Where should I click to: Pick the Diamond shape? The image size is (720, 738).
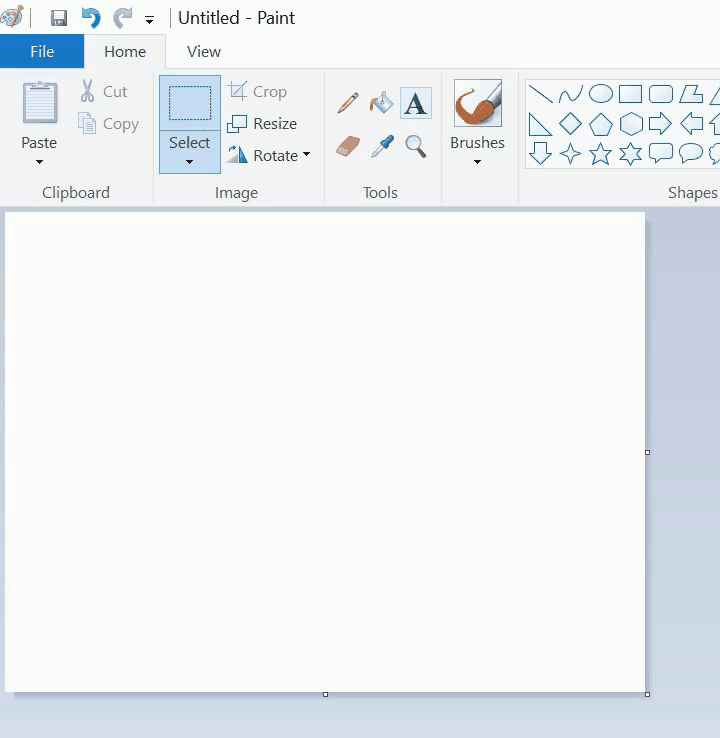[x=570, y=124]
